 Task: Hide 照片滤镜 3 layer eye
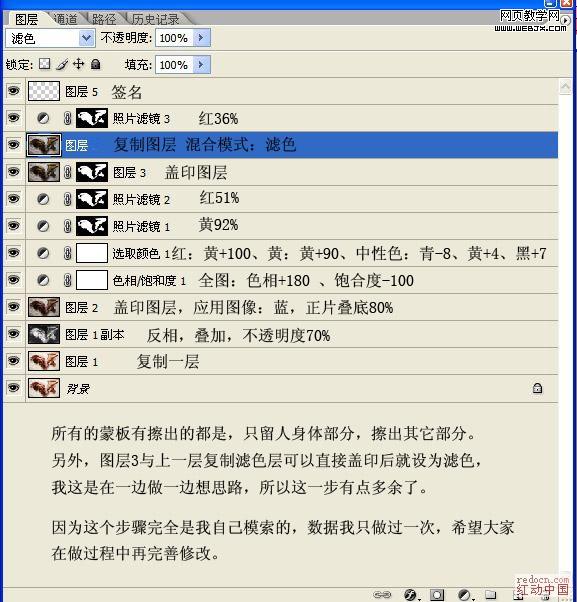pyautogui.click(x=13, y=118)
